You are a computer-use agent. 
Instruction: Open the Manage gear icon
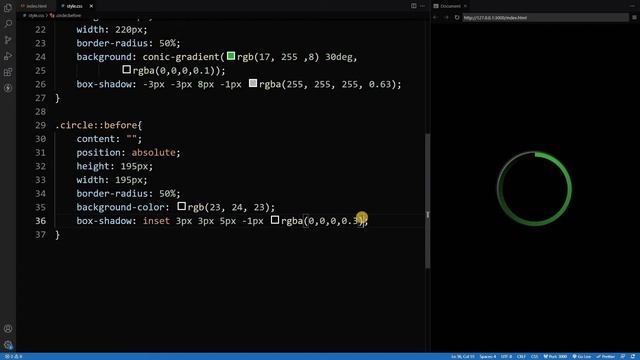pyautogui.click(x=8, y=345)
